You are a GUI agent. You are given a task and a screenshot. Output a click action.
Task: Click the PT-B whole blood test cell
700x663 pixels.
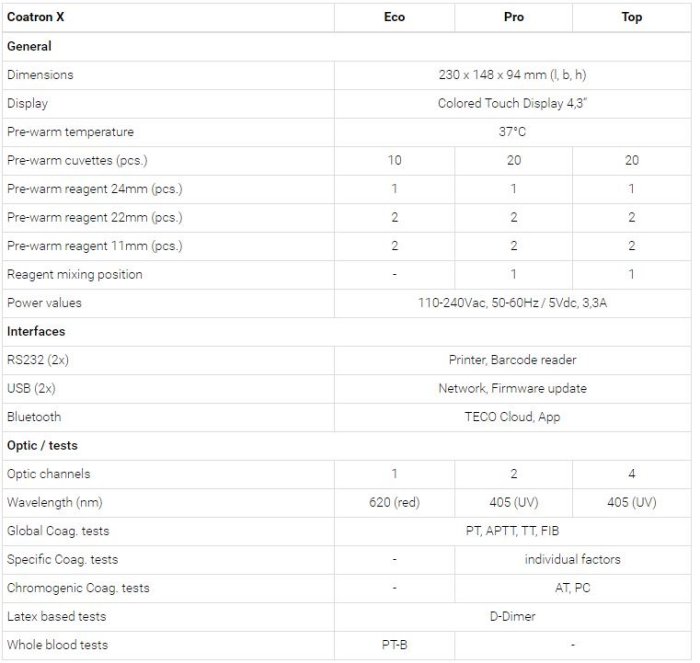(394, 645)
